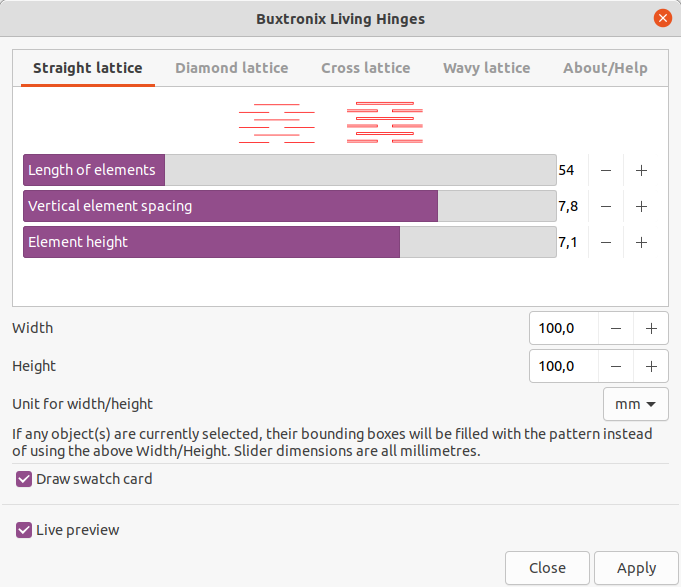Screen dimensions: 681x587
Task: Select the Wavy lattice tab
Action: [x=486, y=68]
